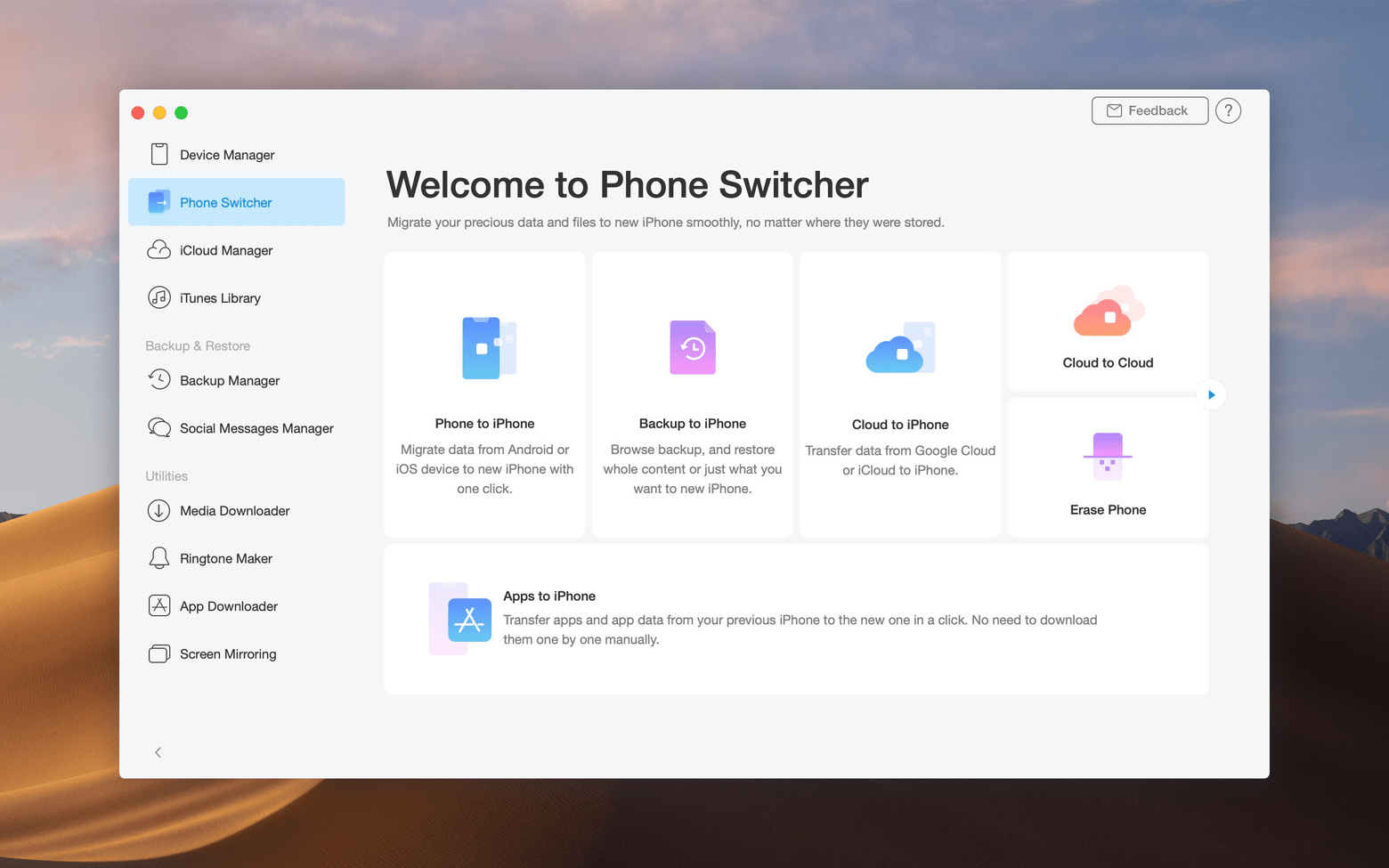Open the Apps to iPhone panel
Viewport: 1389px width, 868px height.
pyautogui.click(x=796, y=619)
